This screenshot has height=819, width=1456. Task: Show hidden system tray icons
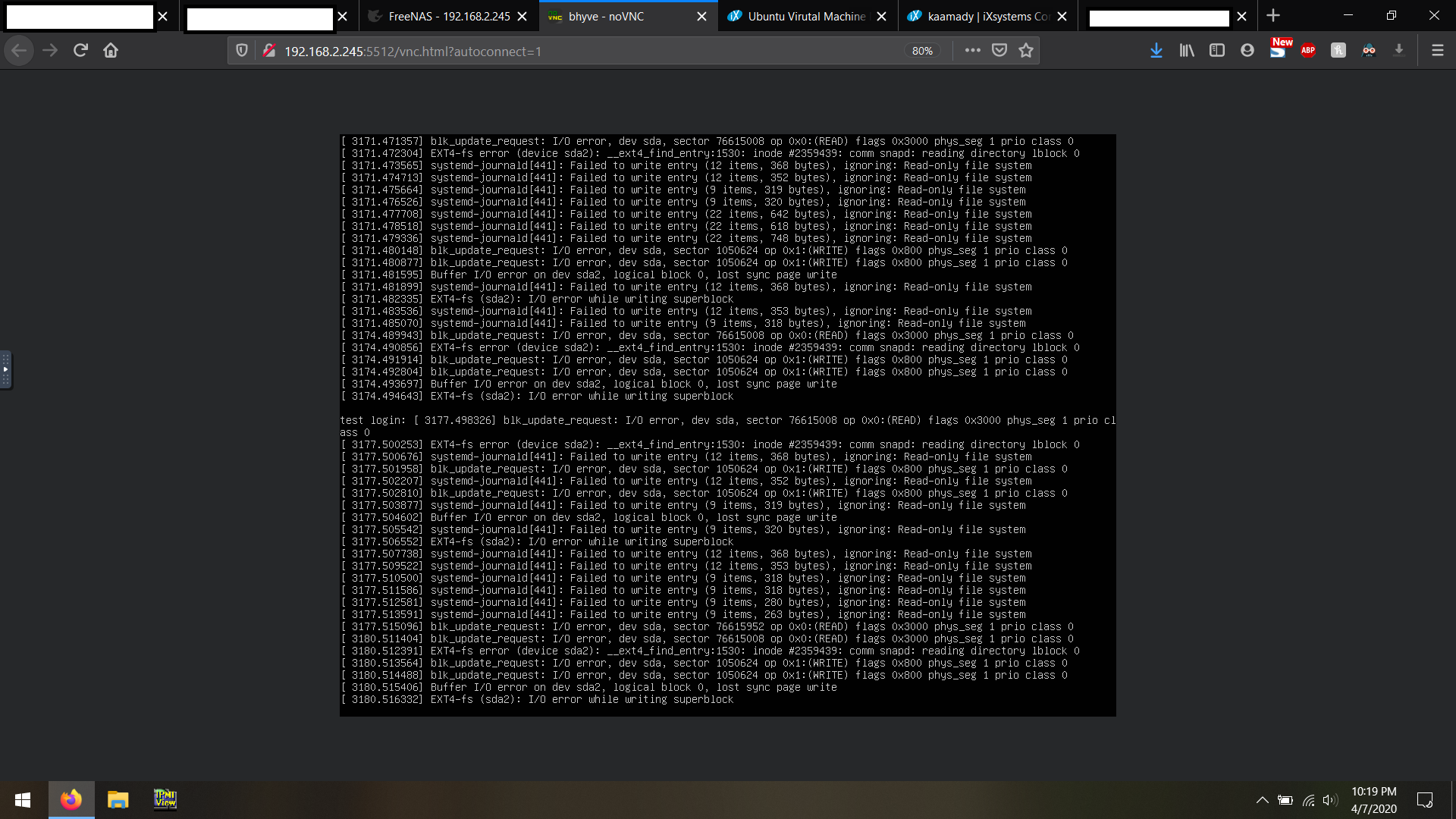click(x=1262, y=800)
